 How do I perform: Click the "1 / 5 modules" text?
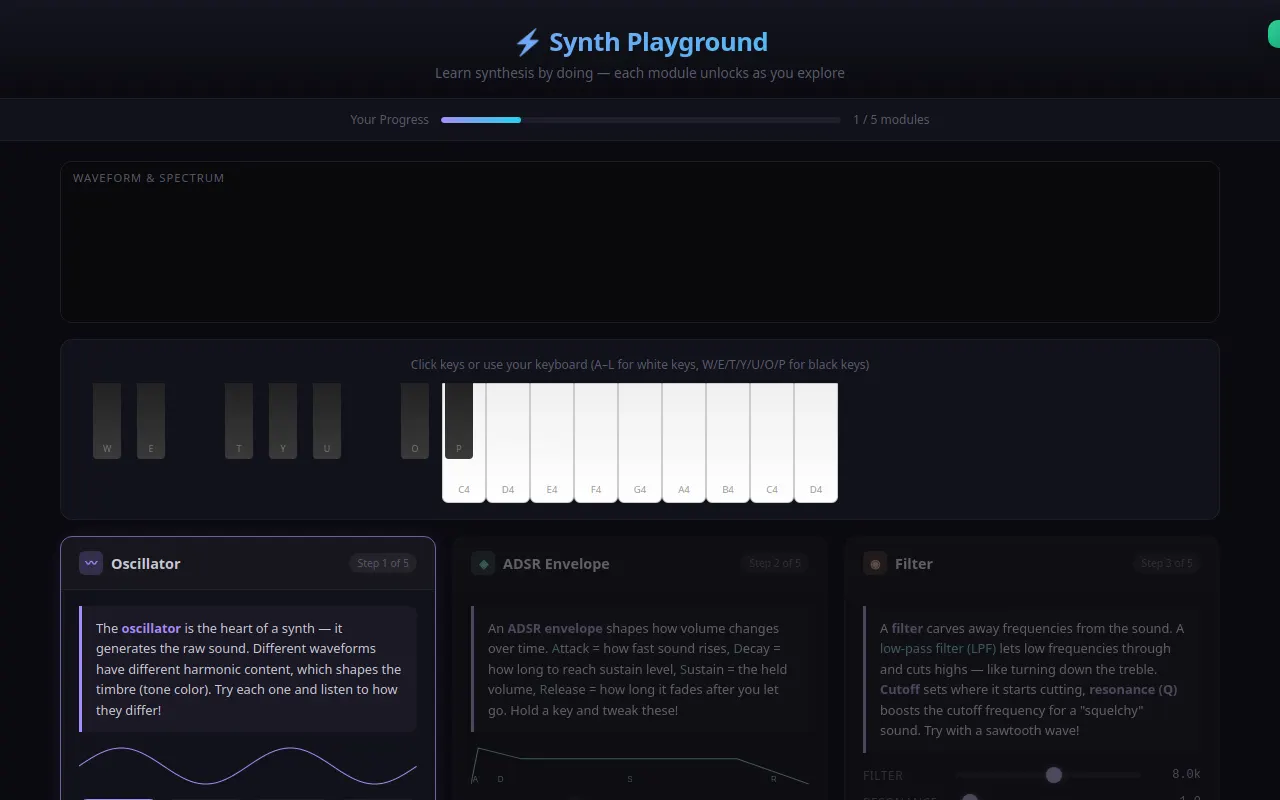(x=891, y=120)
